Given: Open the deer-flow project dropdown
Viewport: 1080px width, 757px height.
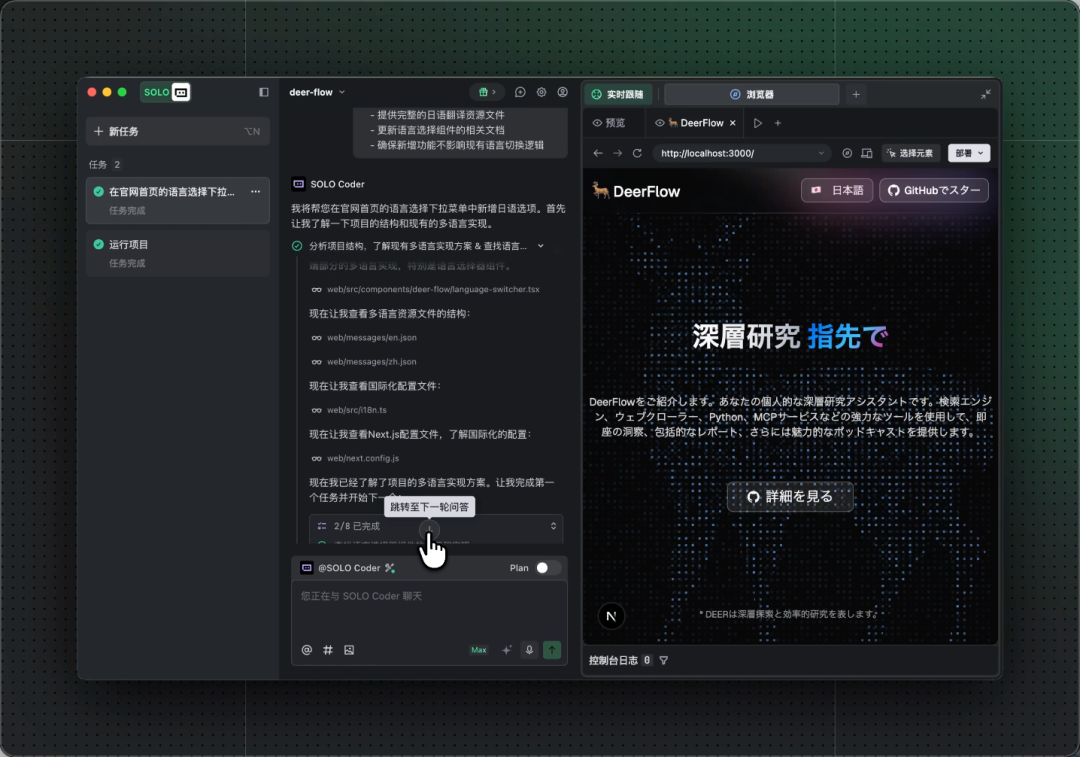Looking at the screenshot, I should [317, 92].
